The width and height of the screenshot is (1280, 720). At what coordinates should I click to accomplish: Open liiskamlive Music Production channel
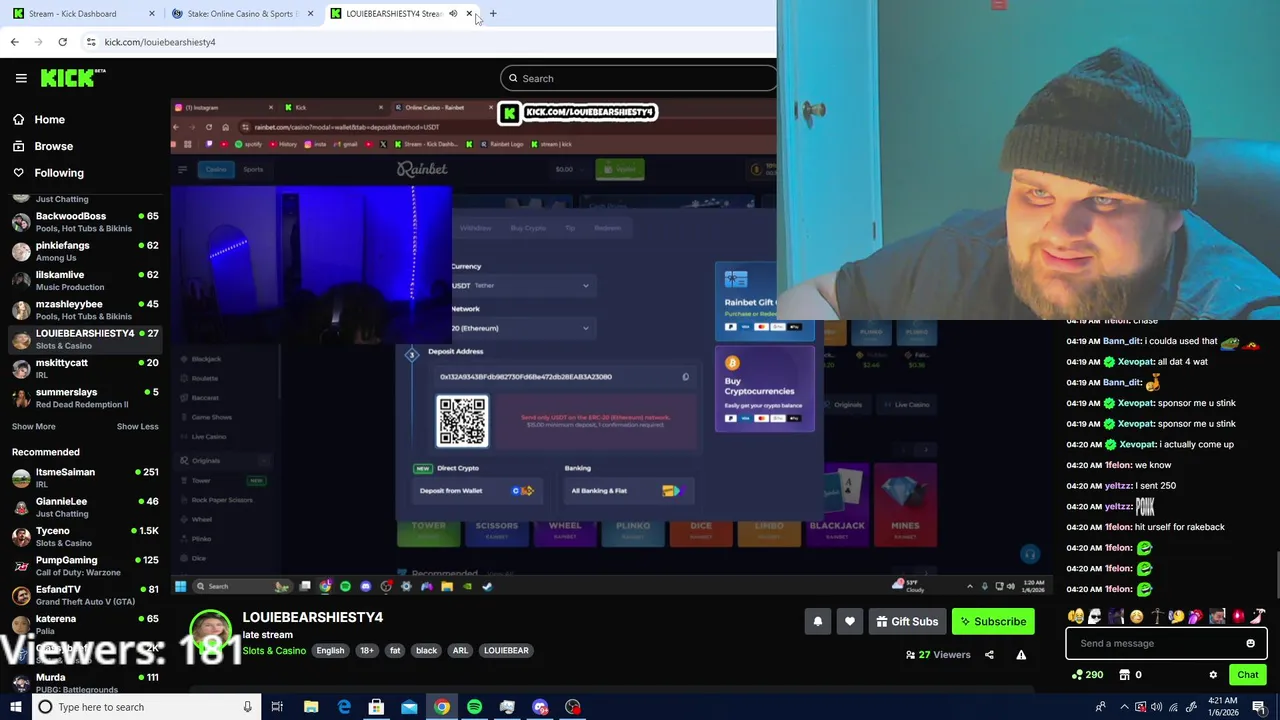[x=84, y=280]
